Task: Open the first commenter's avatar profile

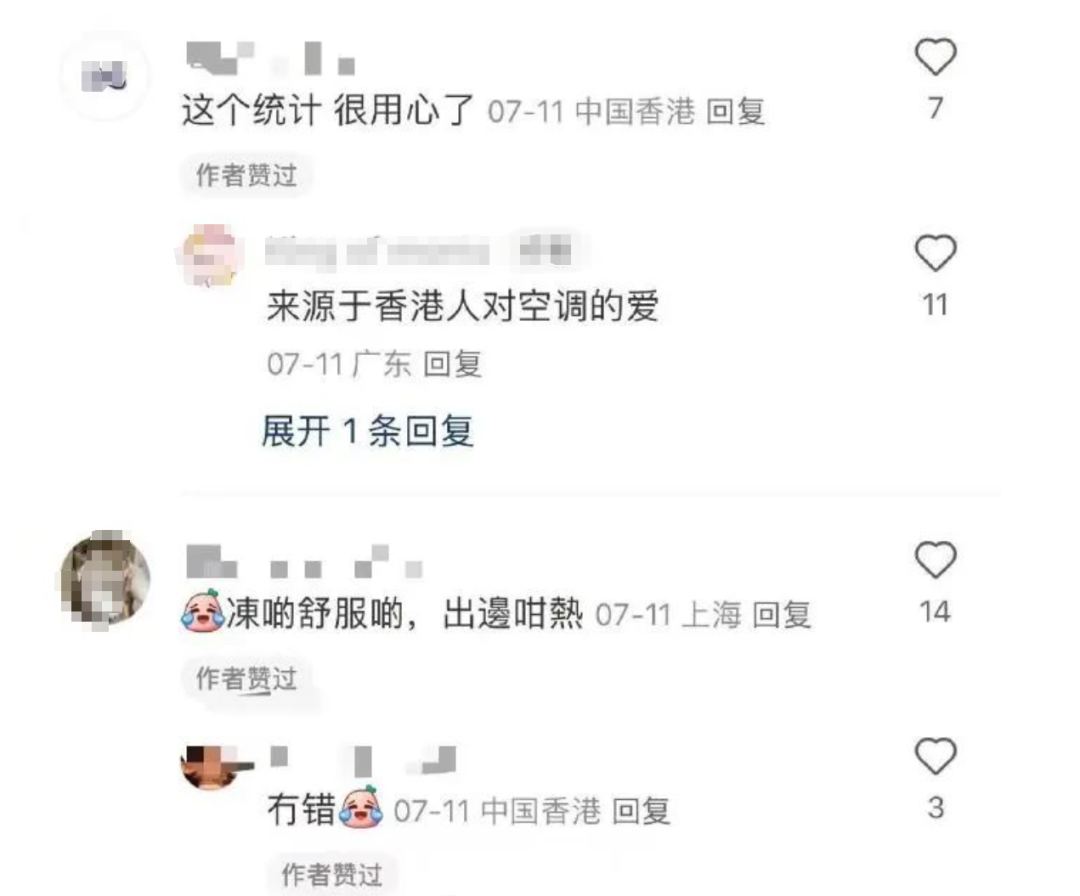Action: click(105, 76)
